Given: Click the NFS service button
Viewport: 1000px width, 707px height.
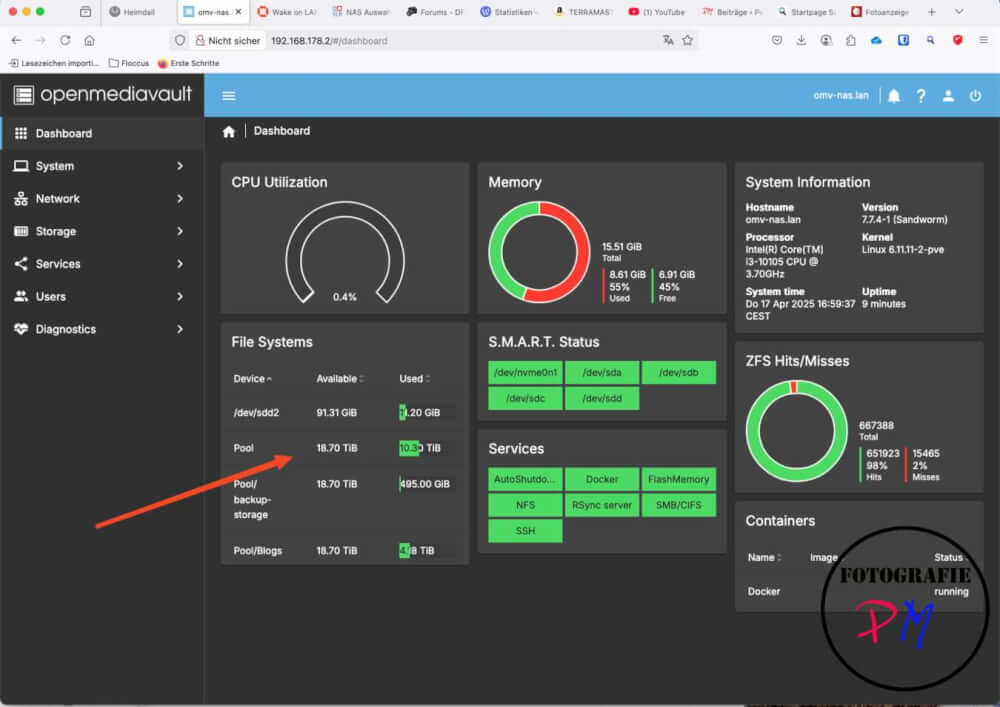Looking at the screenshot, I should (525, 505).
